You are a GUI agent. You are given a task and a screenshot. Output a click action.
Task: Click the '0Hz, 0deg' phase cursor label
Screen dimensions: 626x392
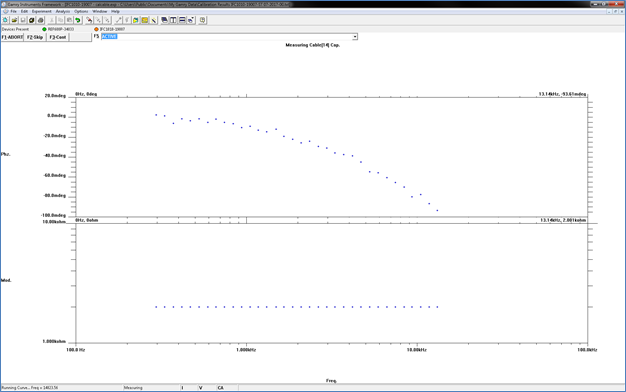(86, 94)
